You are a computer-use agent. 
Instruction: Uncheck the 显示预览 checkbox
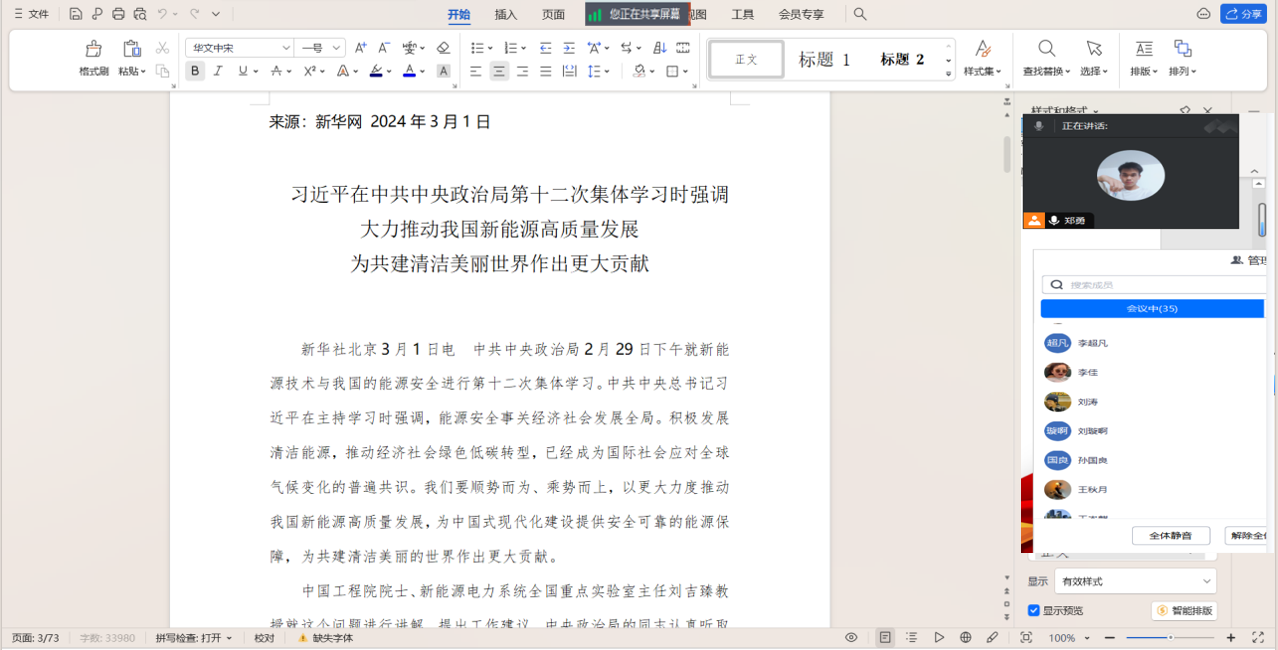1034,610
